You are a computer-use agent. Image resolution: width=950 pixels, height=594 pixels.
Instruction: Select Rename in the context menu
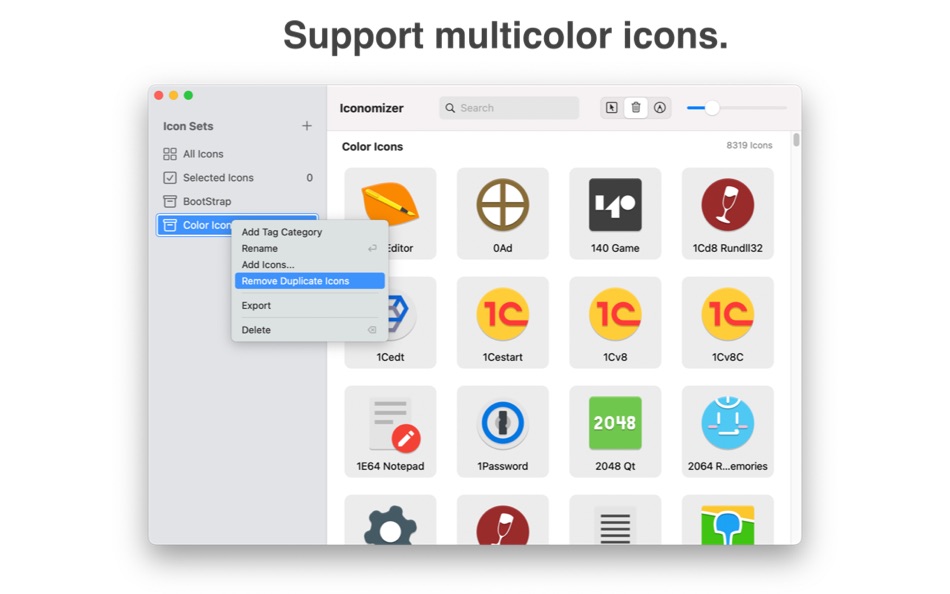click(x=259, y=248)
